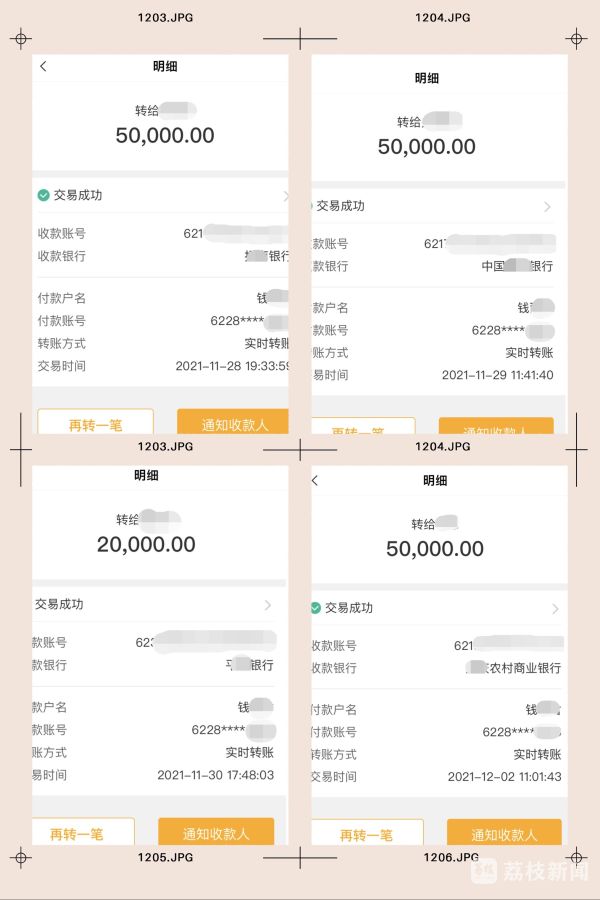Select the 20,000.00 amount text
Viewport: 600px width, 900px height.
point(146,545)
